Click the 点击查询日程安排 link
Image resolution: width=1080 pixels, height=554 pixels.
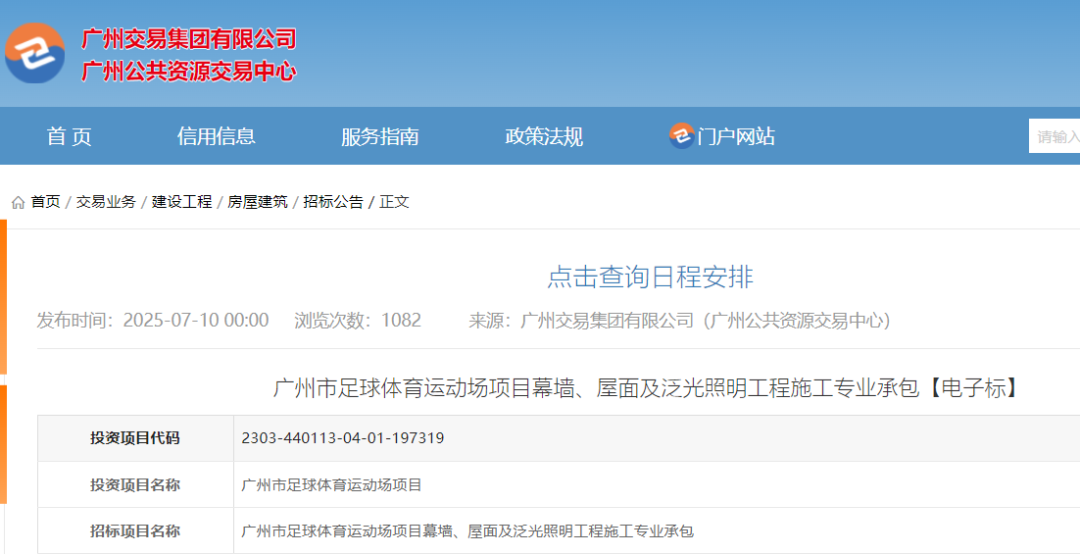tap(650, 277)
